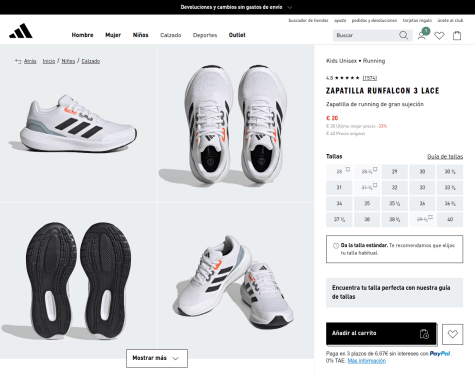Click únete al club link
Image resolution: width=475 pixels, height=380 pixels.
450,20
